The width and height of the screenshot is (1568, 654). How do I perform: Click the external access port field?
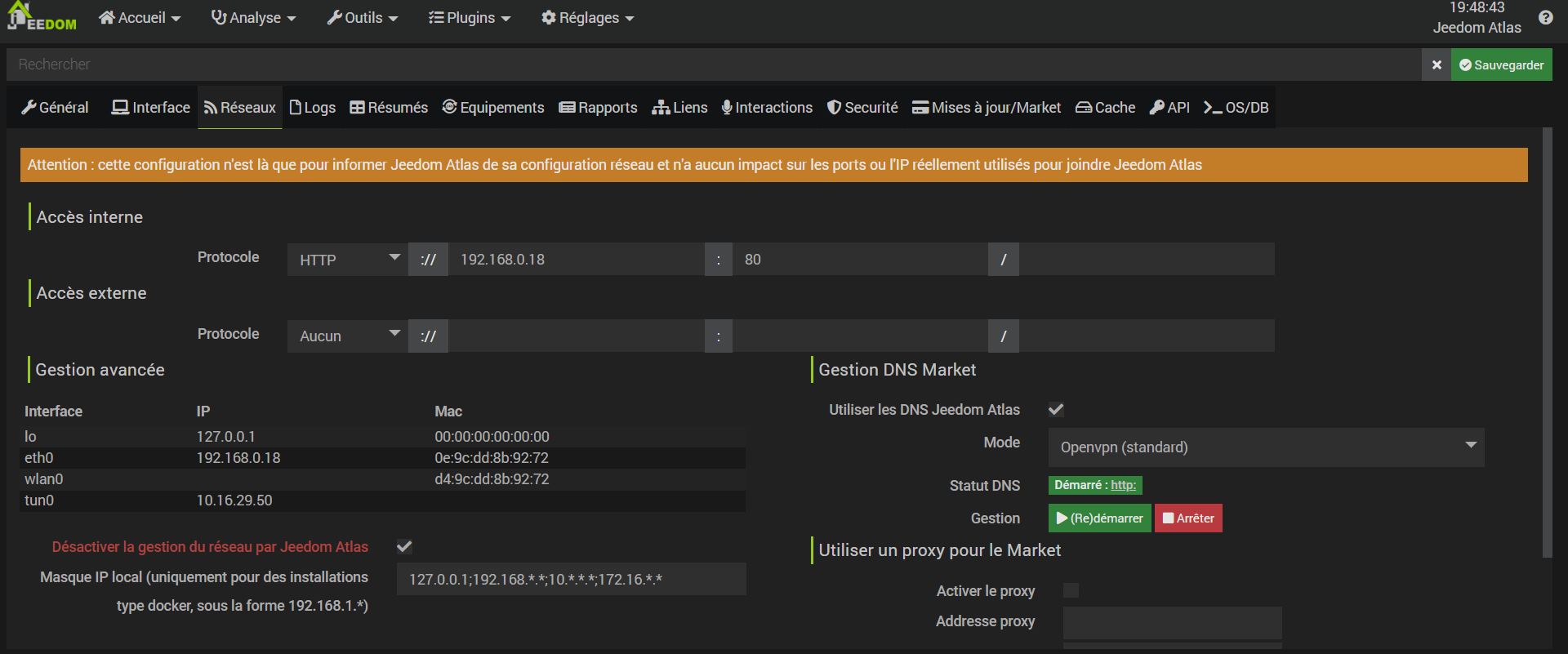pyautogui.click(x=860, y=336)
